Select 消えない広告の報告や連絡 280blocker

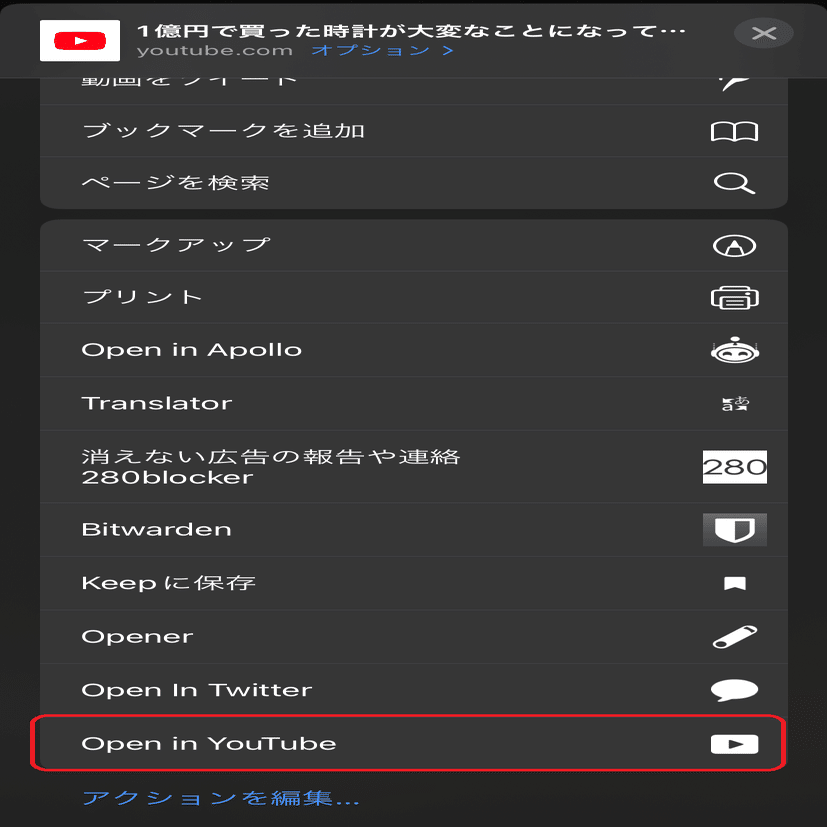click(414, 467)
